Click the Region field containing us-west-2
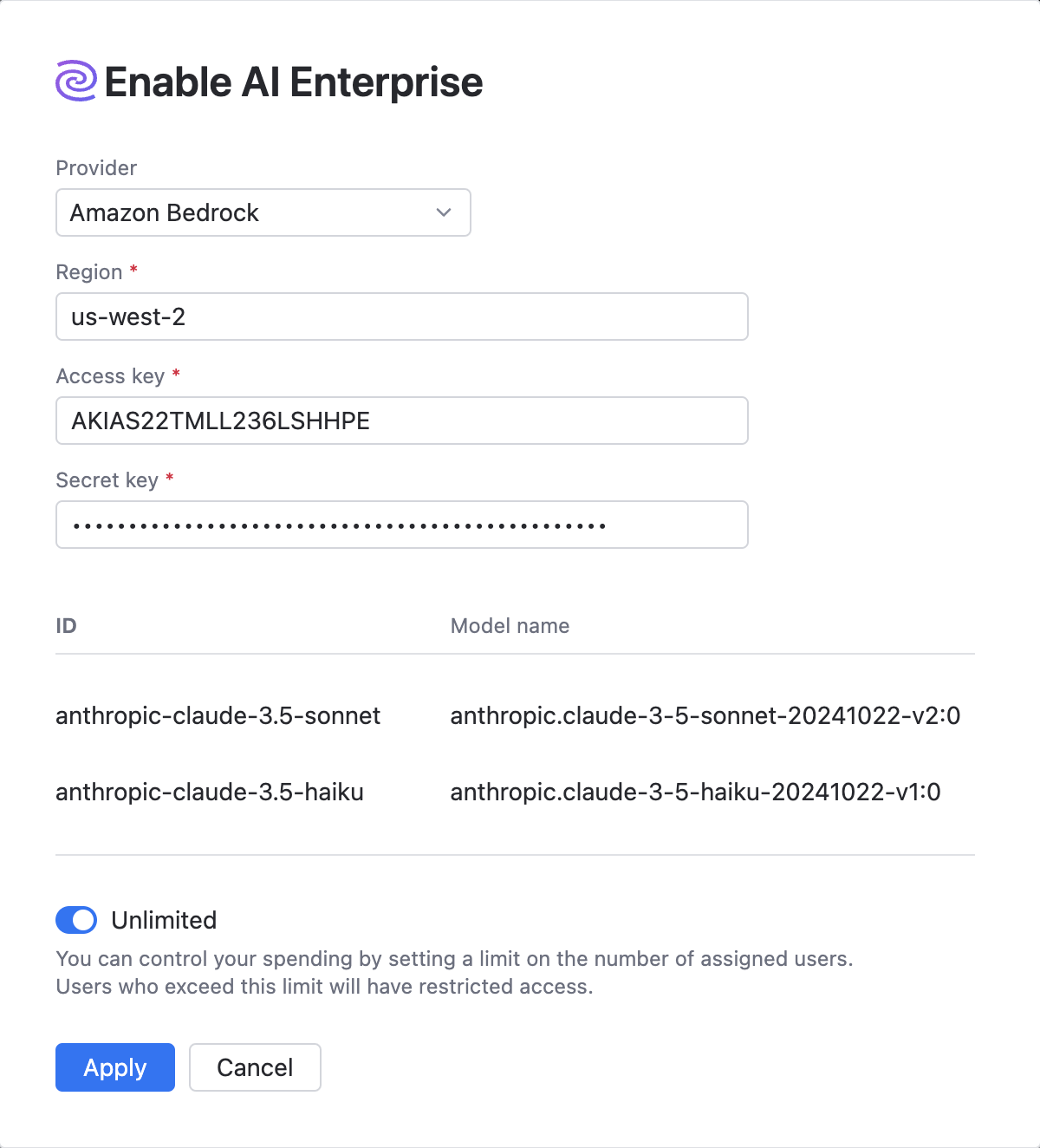This screenshot has height=1148, width=1040. 401,316
